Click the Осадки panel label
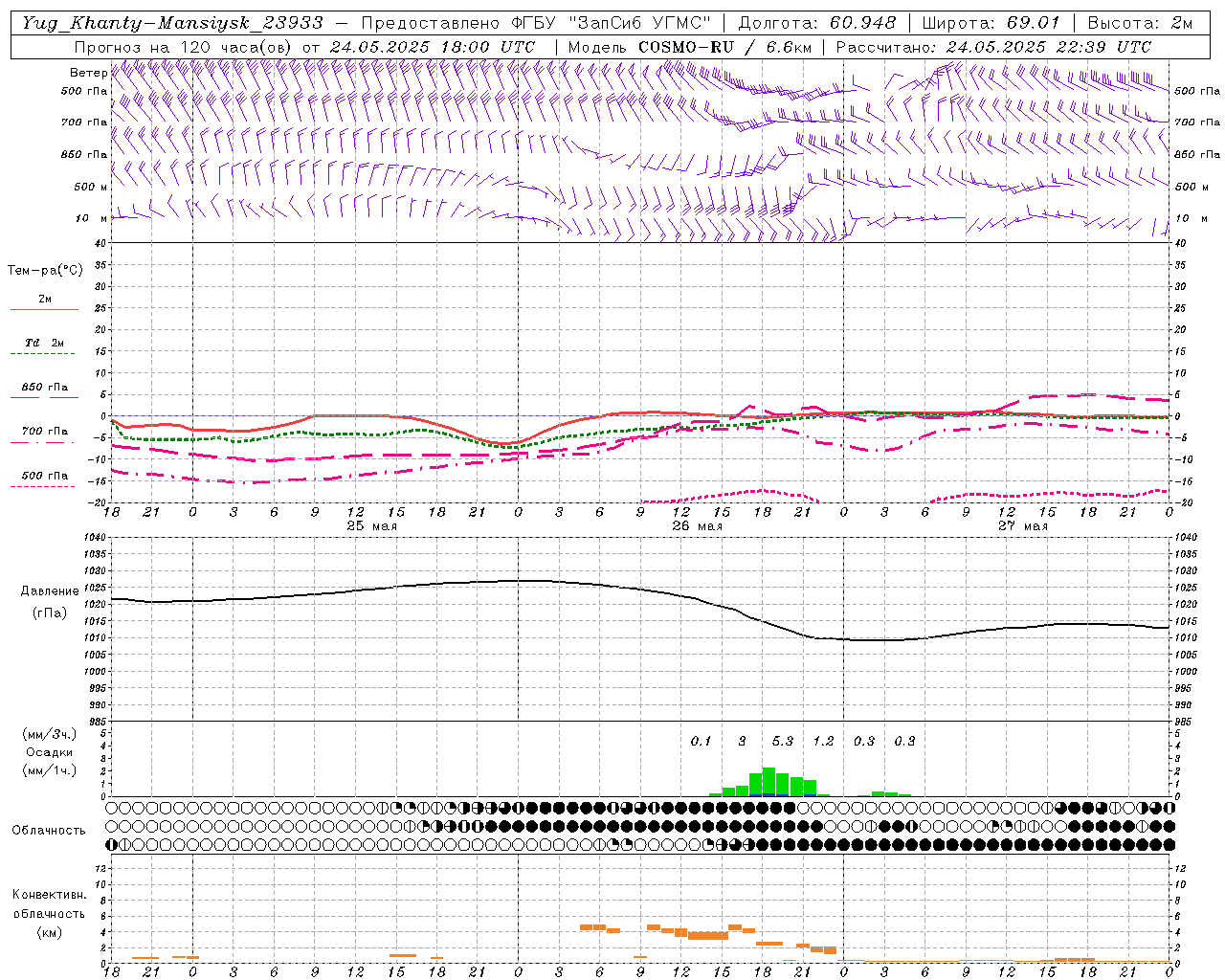The image size is (1225, 980). (50, 752)
